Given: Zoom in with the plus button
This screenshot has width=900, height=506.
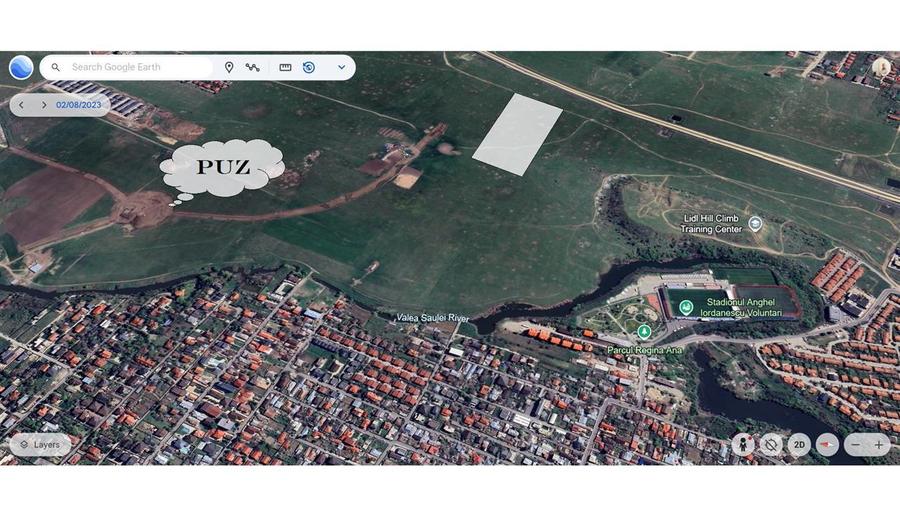Looking at the screenshot, I should point(879,445).
